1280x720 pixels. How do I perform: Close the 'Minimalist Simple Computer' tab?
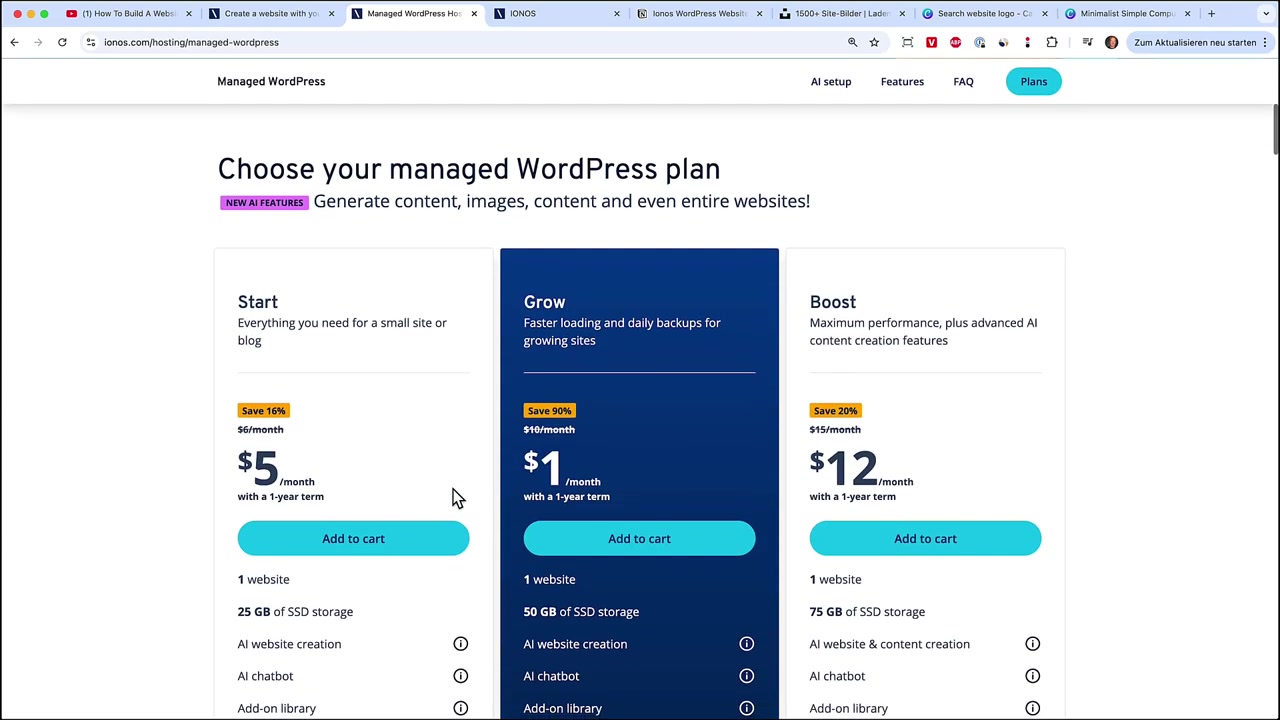(x=1188, y=13)
